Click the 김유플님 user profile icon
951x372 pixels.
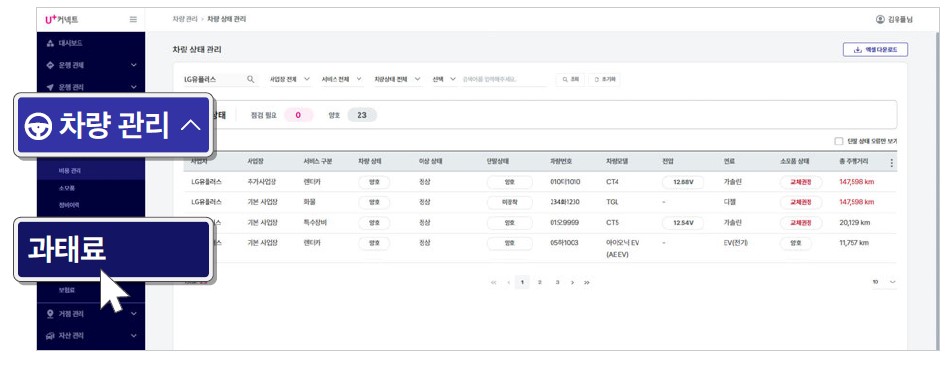click(x=880, y=19)
